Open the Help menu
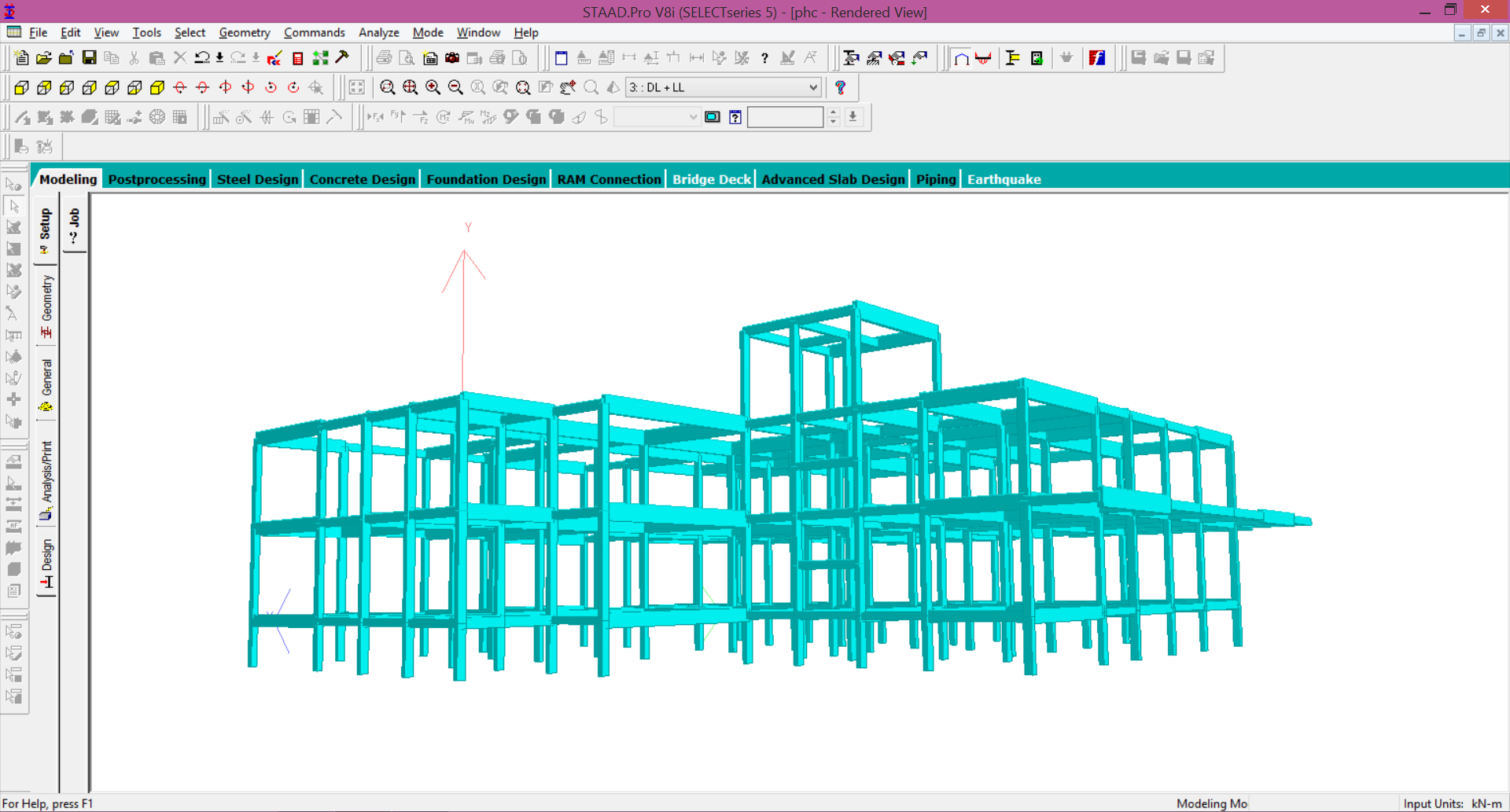Image resolution: width=1510 pixels, height=812 pixels. (526, 32)
